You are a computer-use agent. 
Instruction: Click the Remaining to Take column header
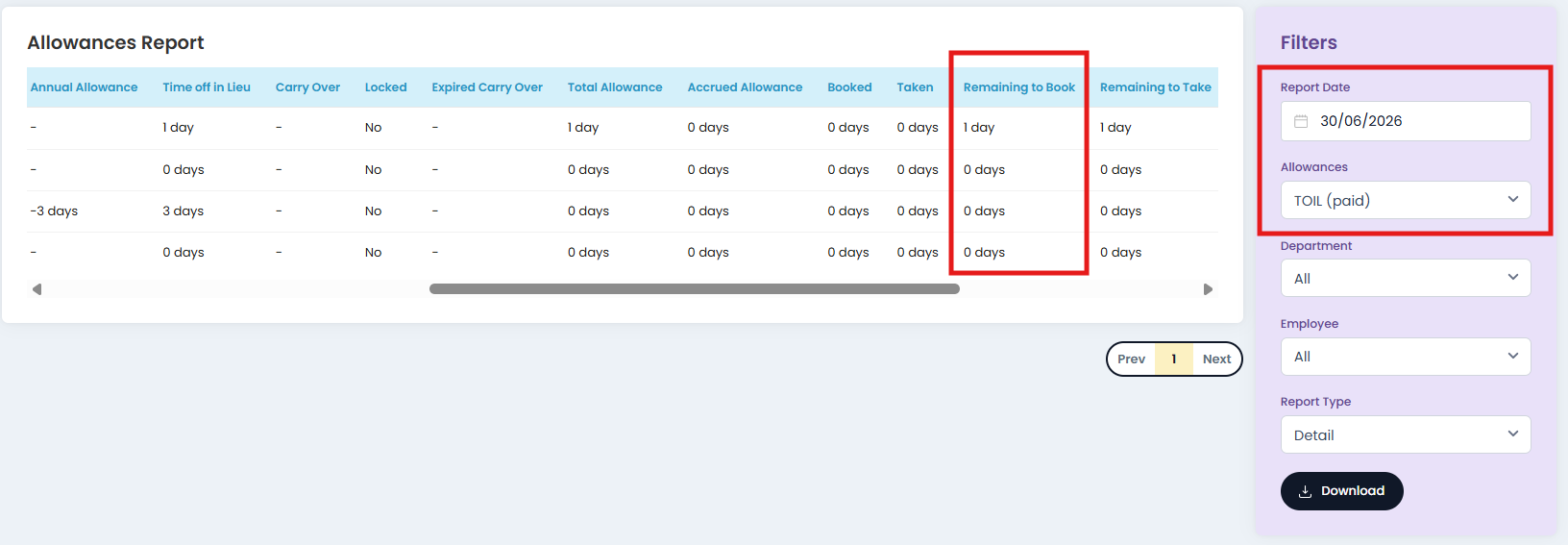[1156, 87]
